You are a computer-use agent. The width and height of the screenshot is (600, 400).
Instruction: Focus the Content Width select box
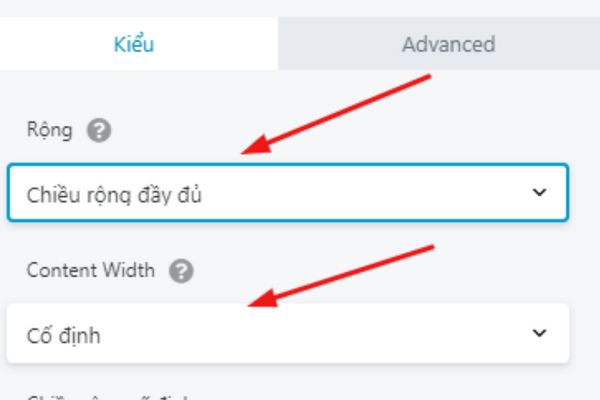pos(350,334)
